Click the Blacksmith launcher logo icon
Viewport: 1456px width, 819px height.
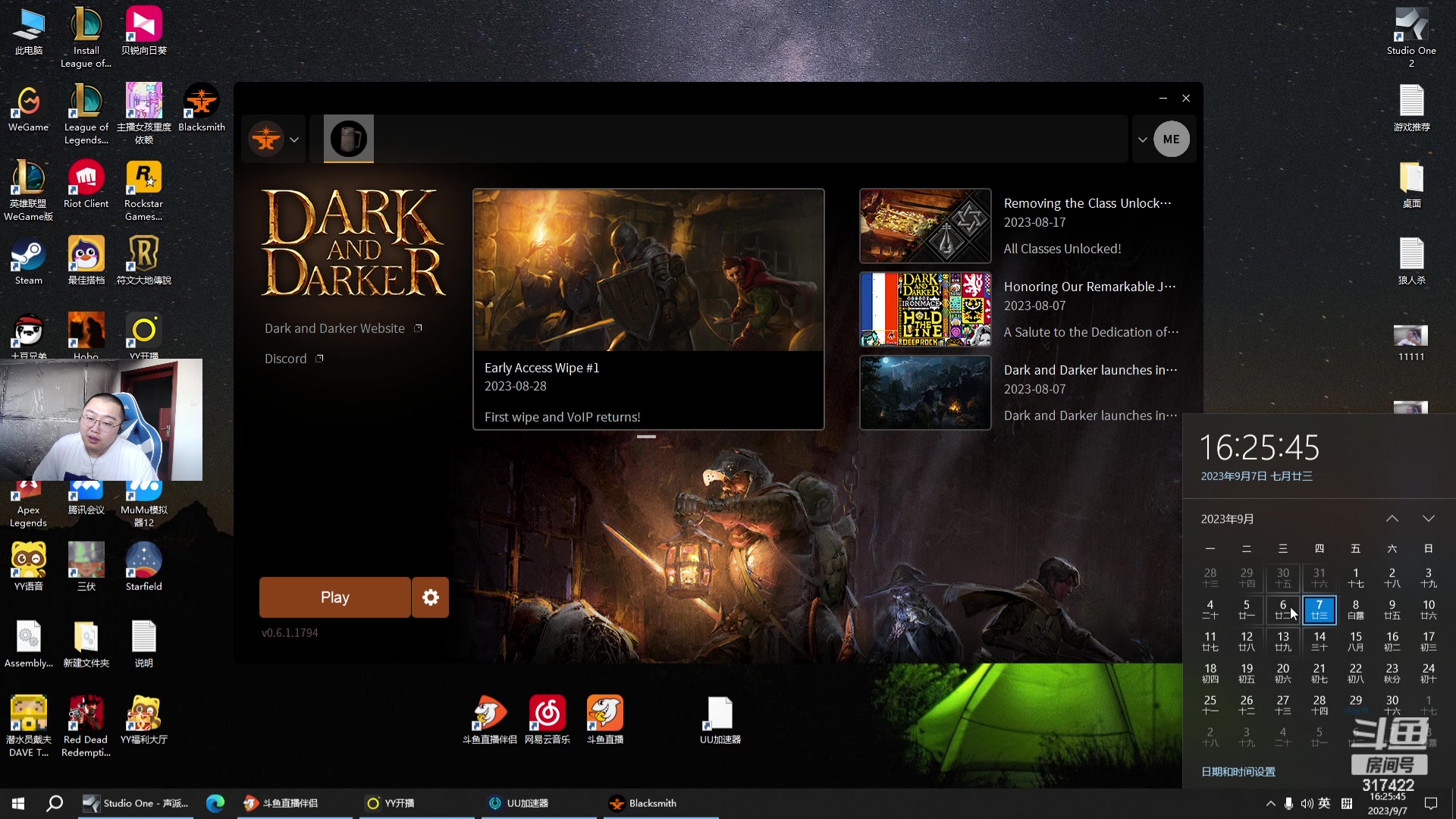click(266, 140)
